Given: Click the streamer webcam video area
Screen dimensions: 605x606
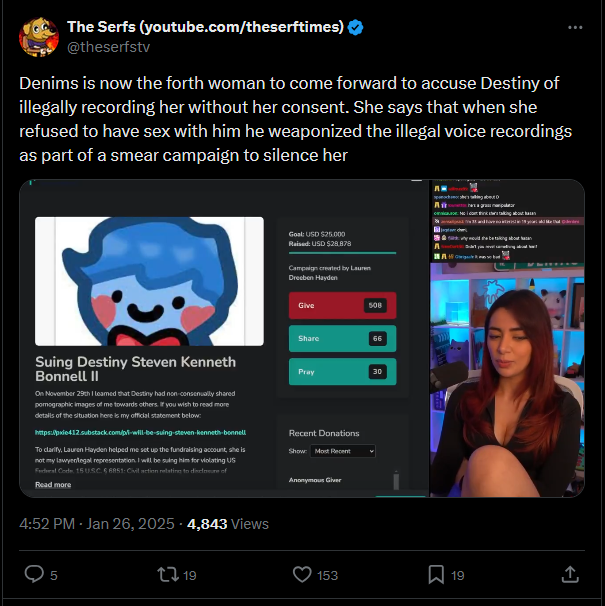Looking at the screenshot, I should pyautogui.click(x=507, y=380).
